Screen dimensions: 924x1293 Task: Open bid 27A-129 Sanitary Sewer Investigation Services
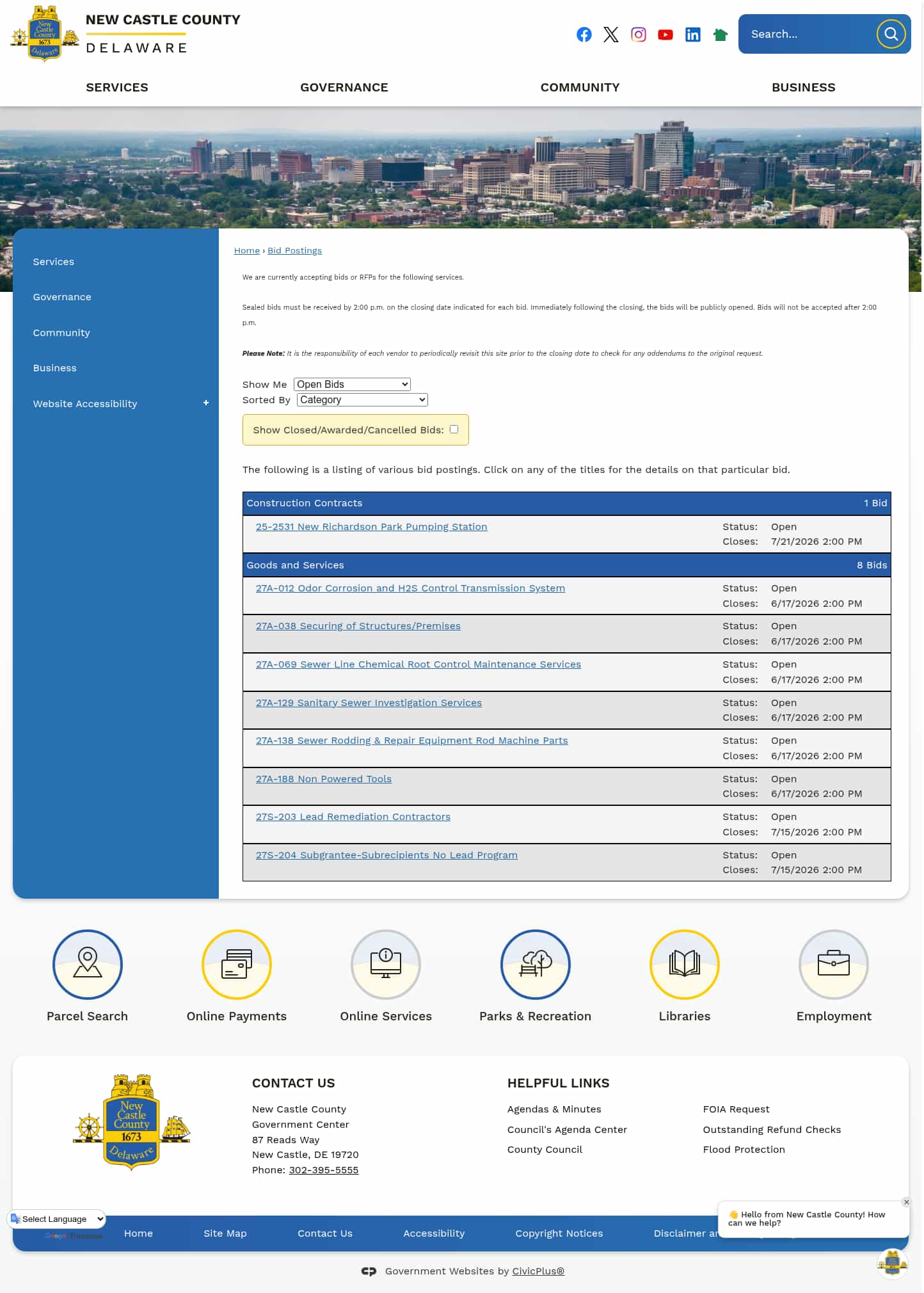click(x=369, y=703)
